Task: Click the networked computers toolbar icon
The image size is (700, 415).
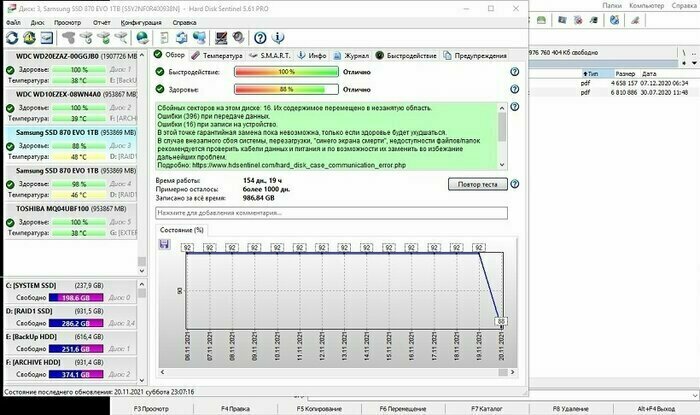Action: (x=199, y=38)
